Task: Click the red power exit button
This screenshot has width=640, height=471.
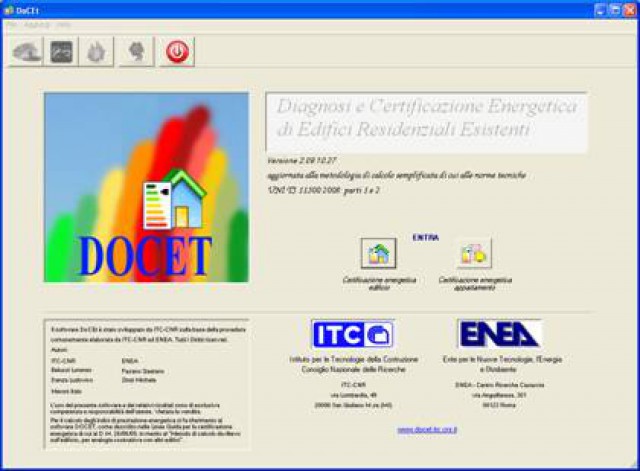Action: [177, 52]
